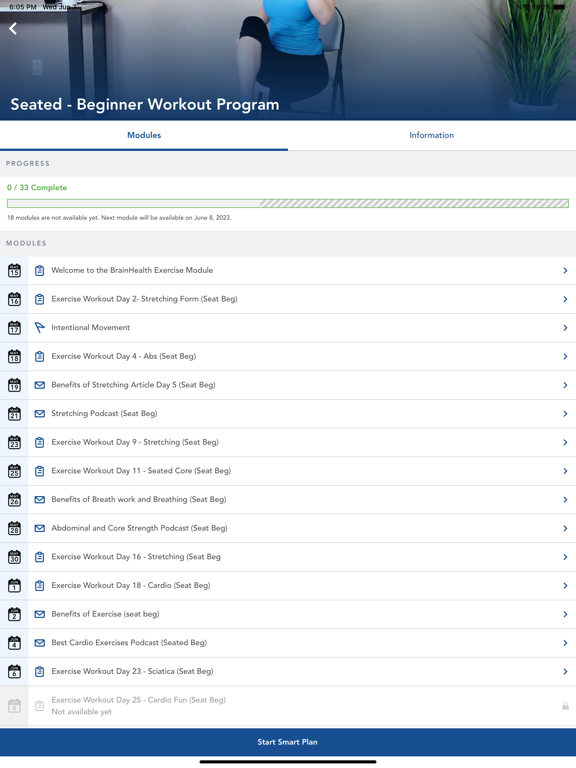Click the module progress bar

tap(288, 203)
